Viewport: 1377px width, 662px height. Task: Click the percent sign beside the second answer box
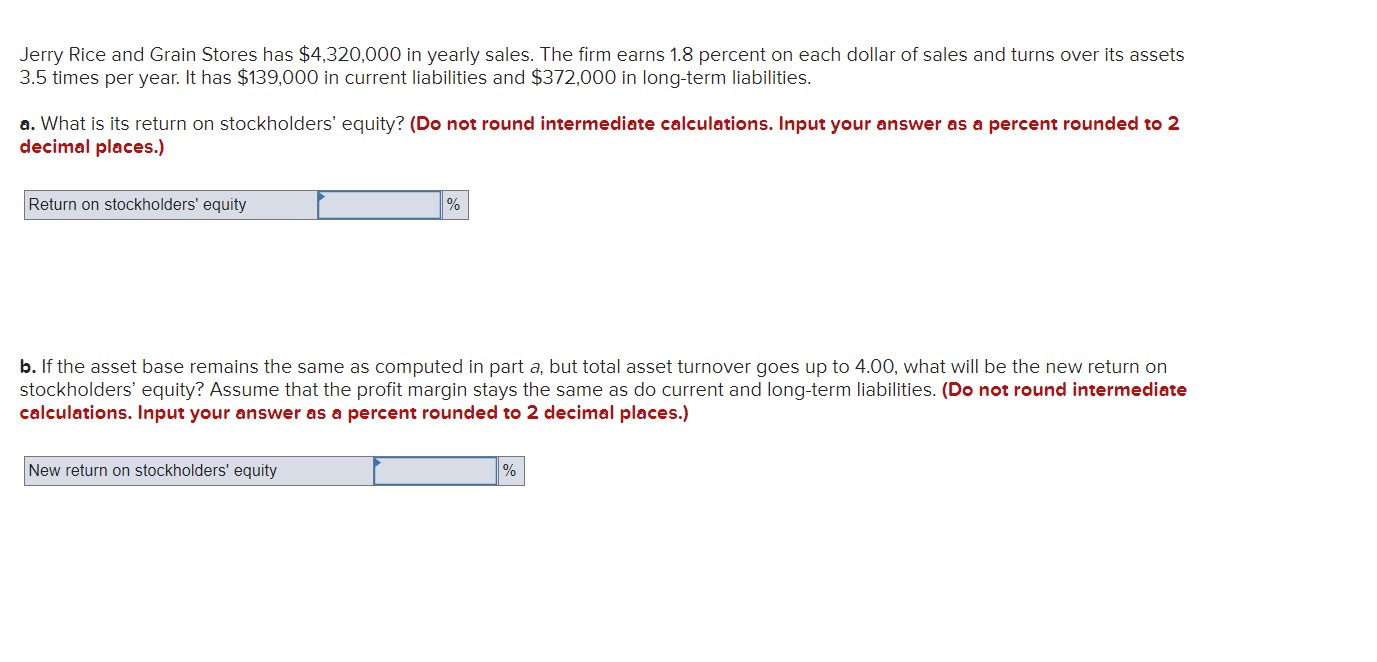pos(509,470)
